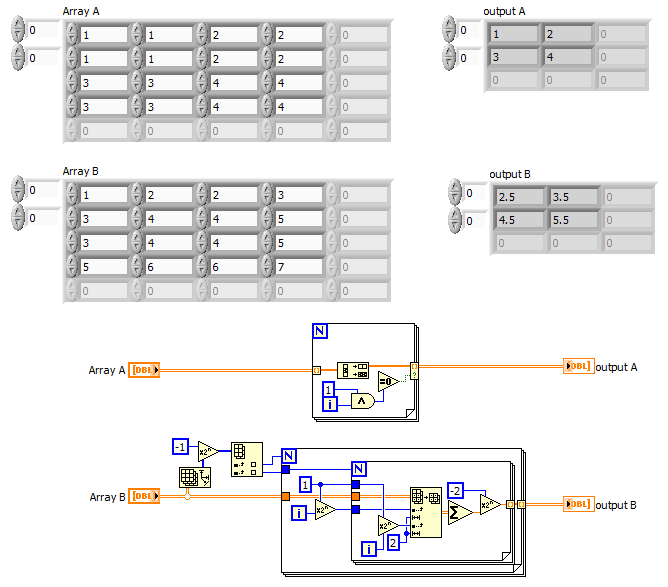668x587 pixels.
Task: Click the Equal To Zero comparison node
Action: [389, 382]
